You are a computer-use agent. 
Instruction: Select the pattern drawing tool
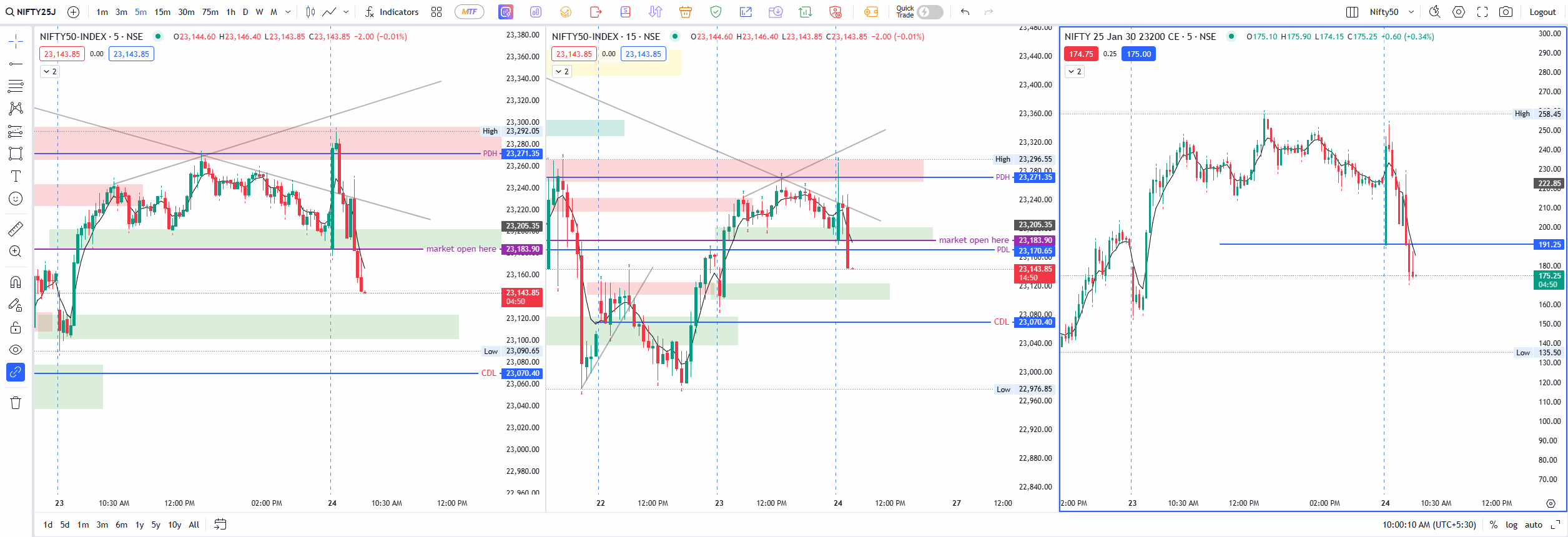click(x=16, y=109)
